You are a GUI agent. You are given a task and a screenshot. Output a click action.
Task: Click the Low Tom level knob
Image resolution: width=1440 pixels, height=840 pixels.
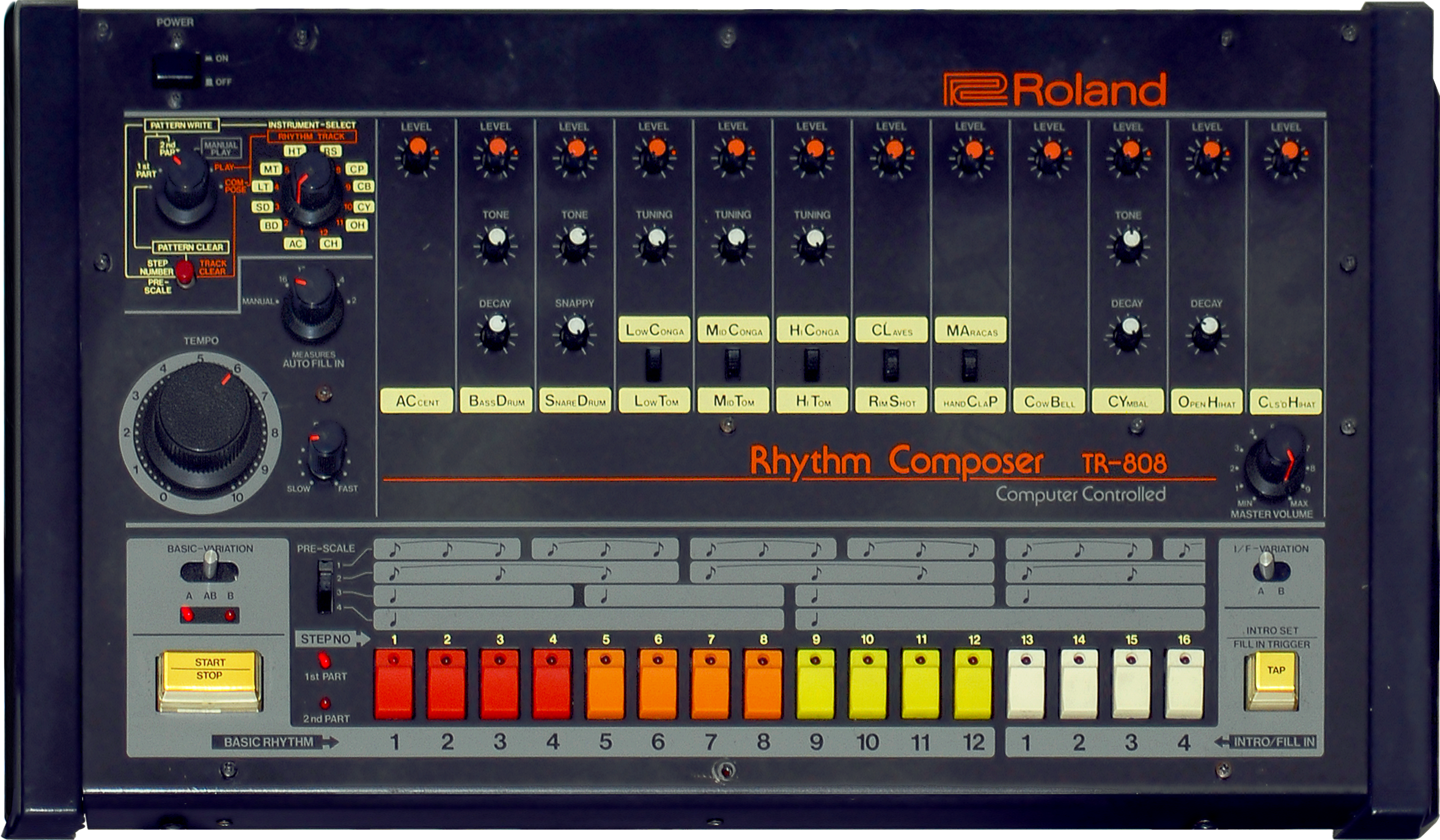(x=654, y=156)
